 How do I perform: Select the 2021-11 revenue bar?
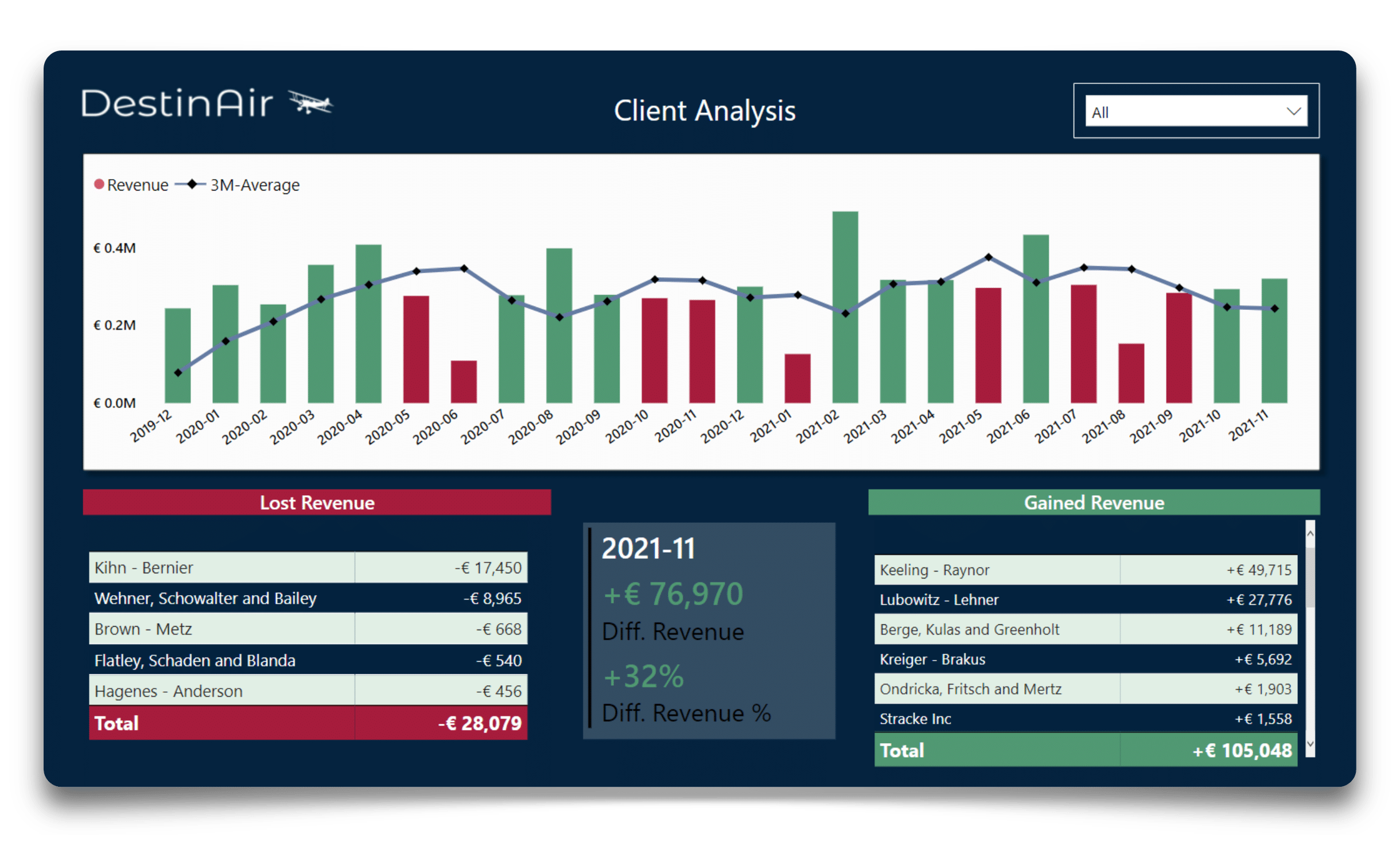tap(1274, 340)
